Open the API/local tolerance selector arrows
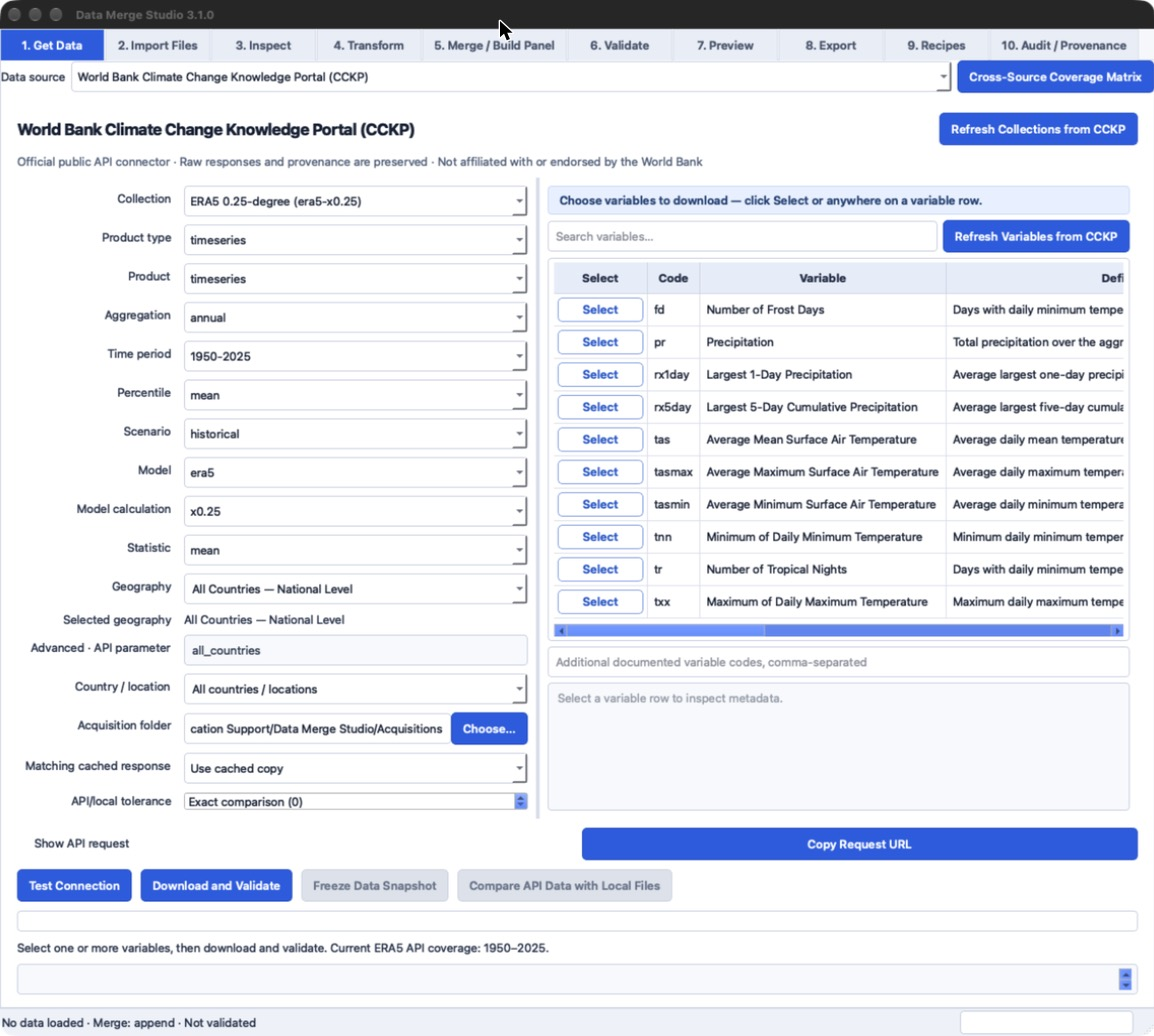1154x1036 pixels. click(x=520, y=801)
